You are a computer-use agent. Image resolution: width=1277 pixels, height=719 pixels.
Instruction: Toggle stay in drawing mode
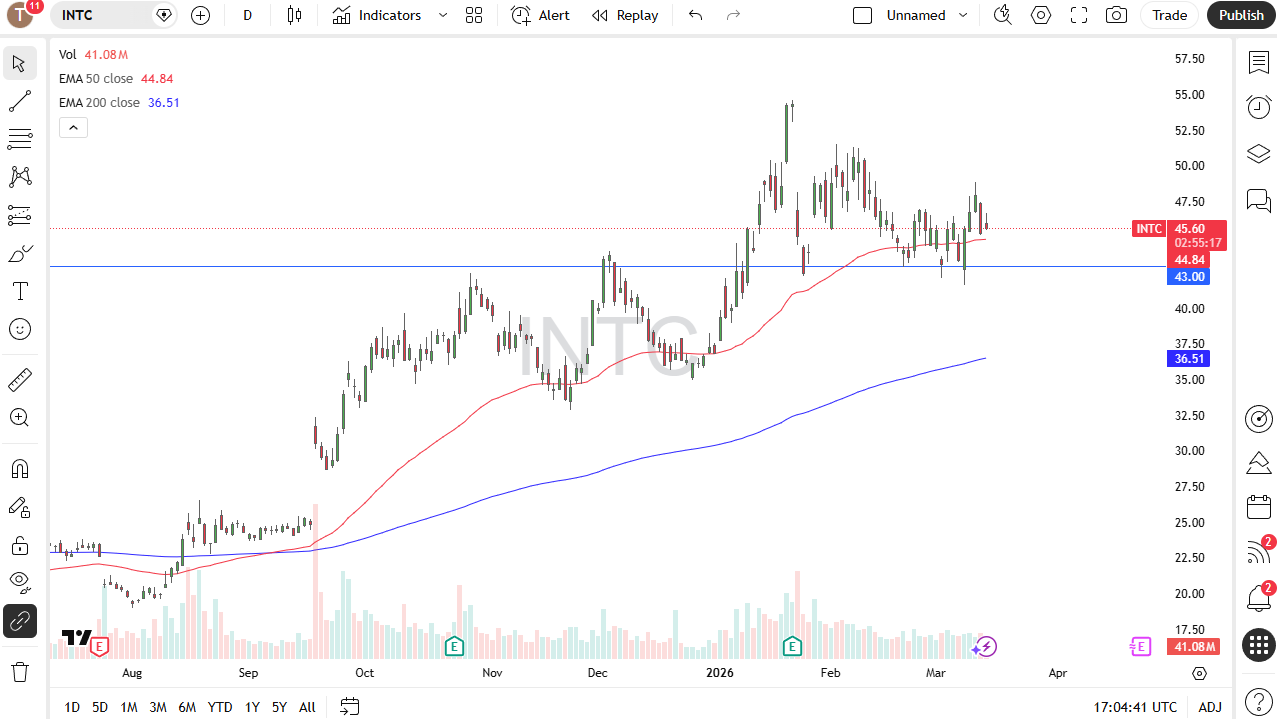19,507
